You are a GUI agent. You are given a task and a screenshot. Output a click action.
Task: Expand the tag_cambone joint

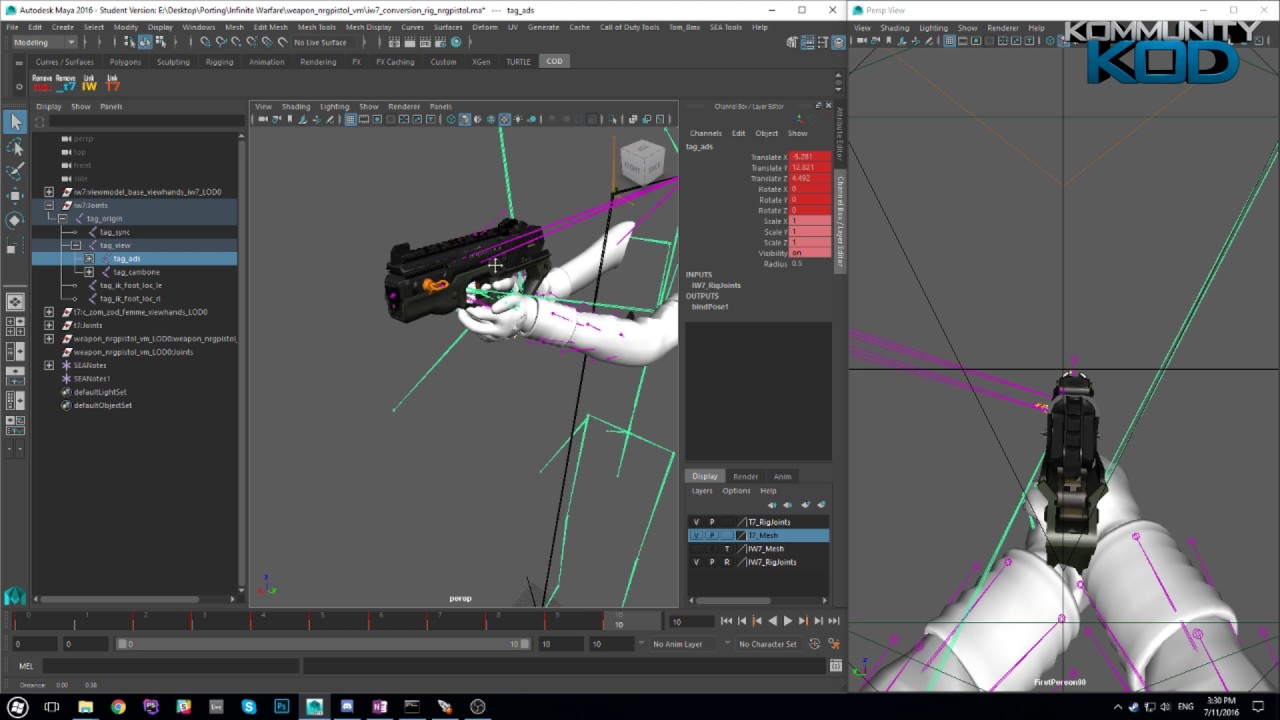click(89, 272)
